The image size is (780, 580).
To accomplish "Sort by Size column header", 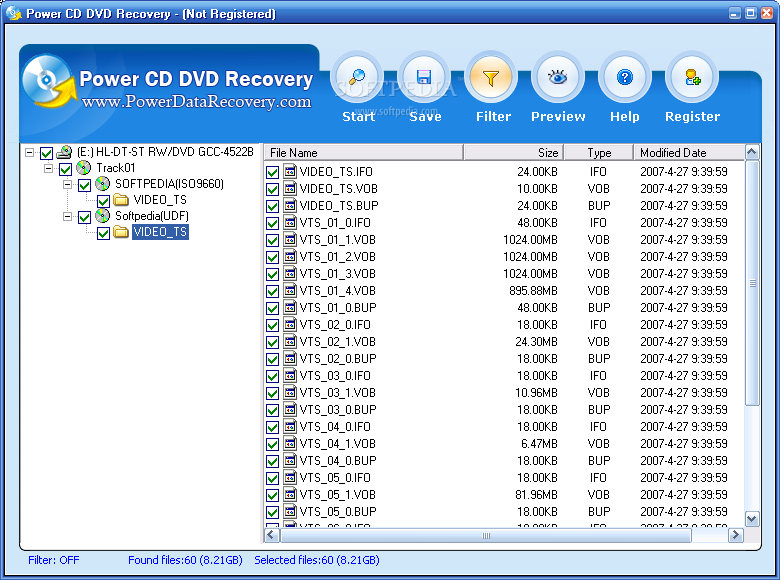I will [x=514, y=153].
